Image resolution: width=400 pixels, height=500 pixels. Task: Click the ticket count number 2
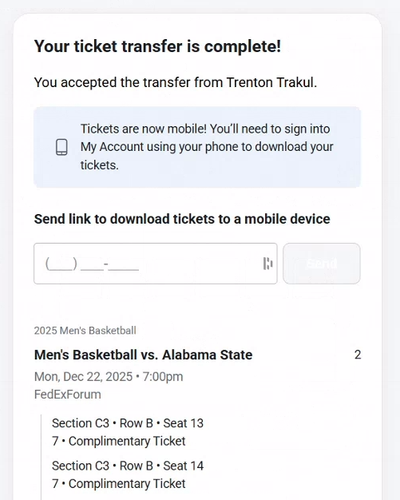point(358,355)
